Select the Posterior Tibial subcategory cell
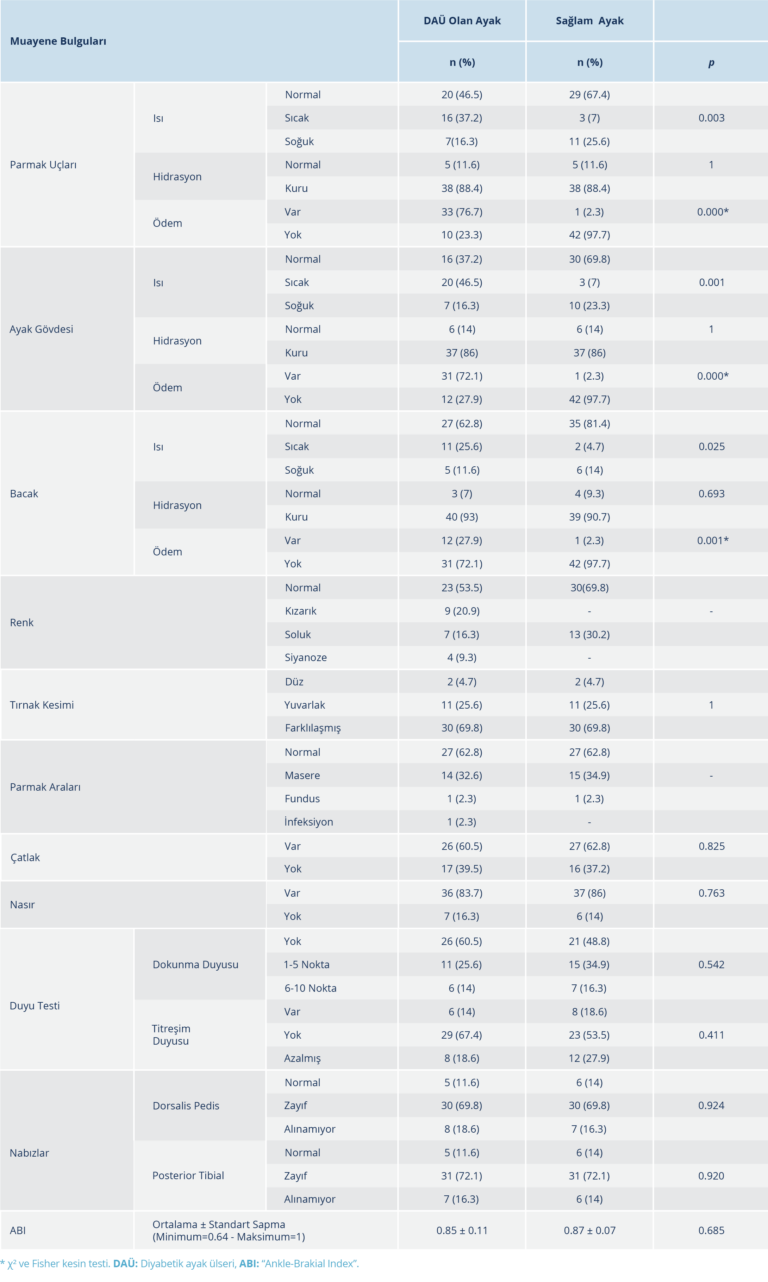 188,1176
